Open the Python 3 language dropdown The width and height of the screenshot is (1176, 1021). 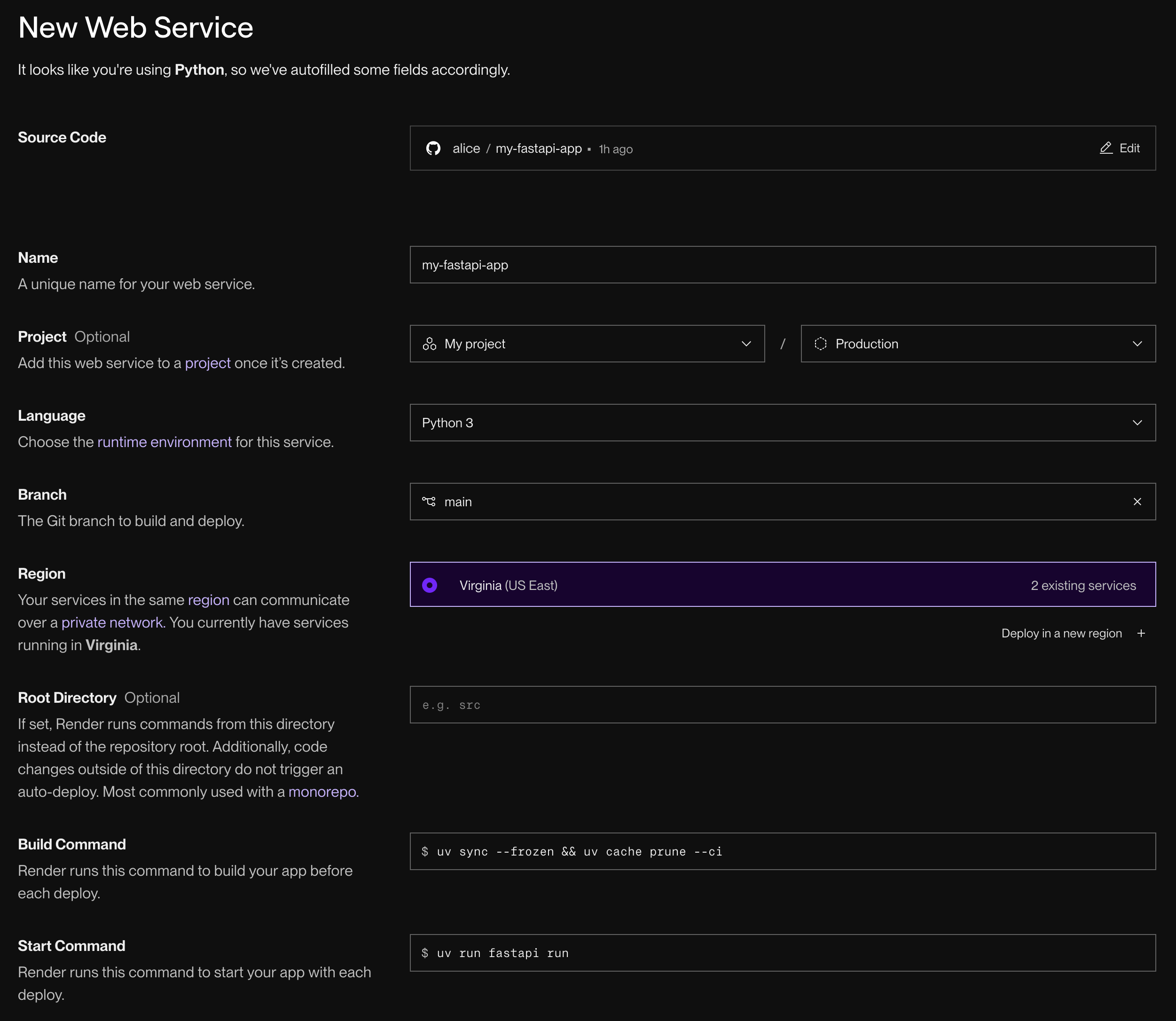[783, 423]
